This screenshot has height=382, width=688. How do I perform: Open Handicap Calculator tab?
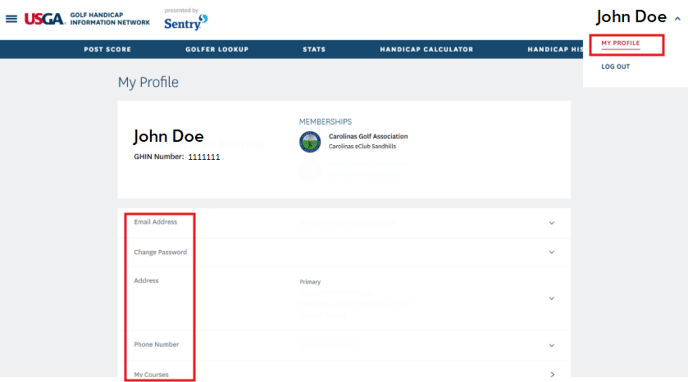pos(426,49)
